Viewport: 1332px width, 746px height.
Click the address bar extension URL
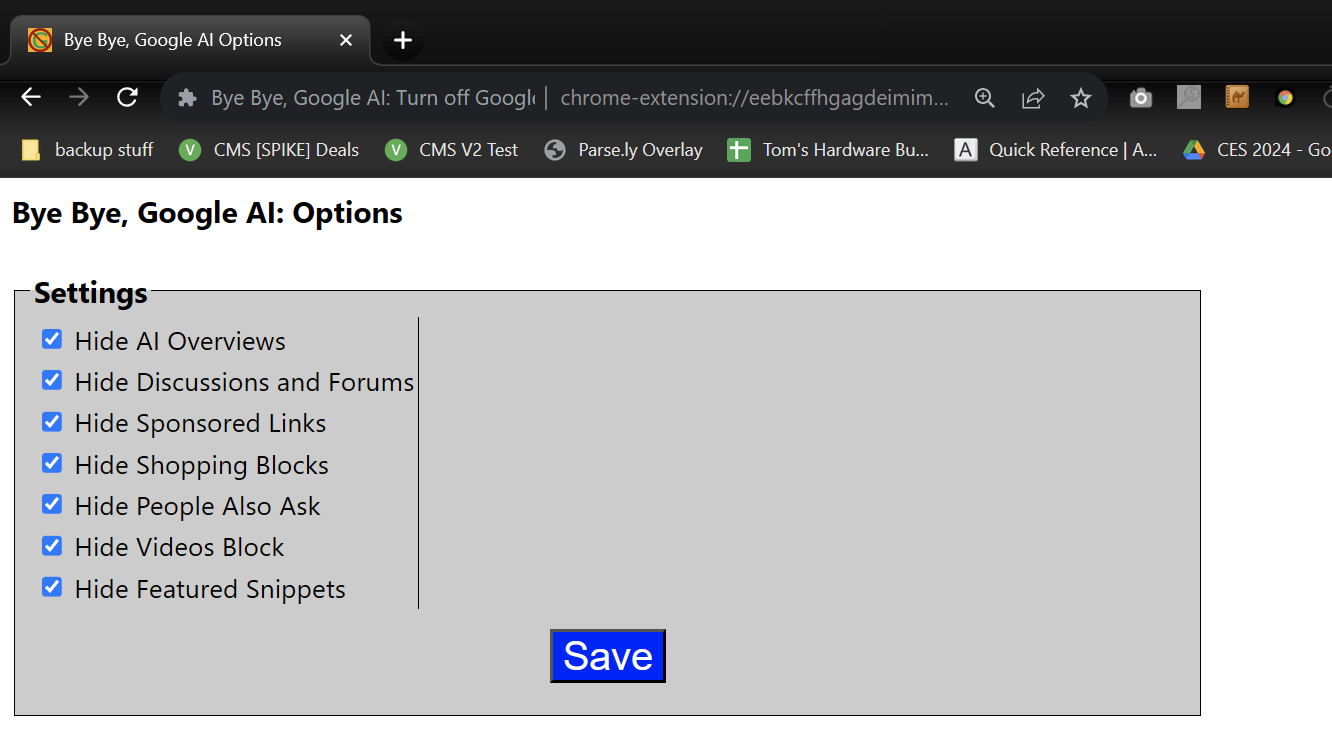point(754,98)
